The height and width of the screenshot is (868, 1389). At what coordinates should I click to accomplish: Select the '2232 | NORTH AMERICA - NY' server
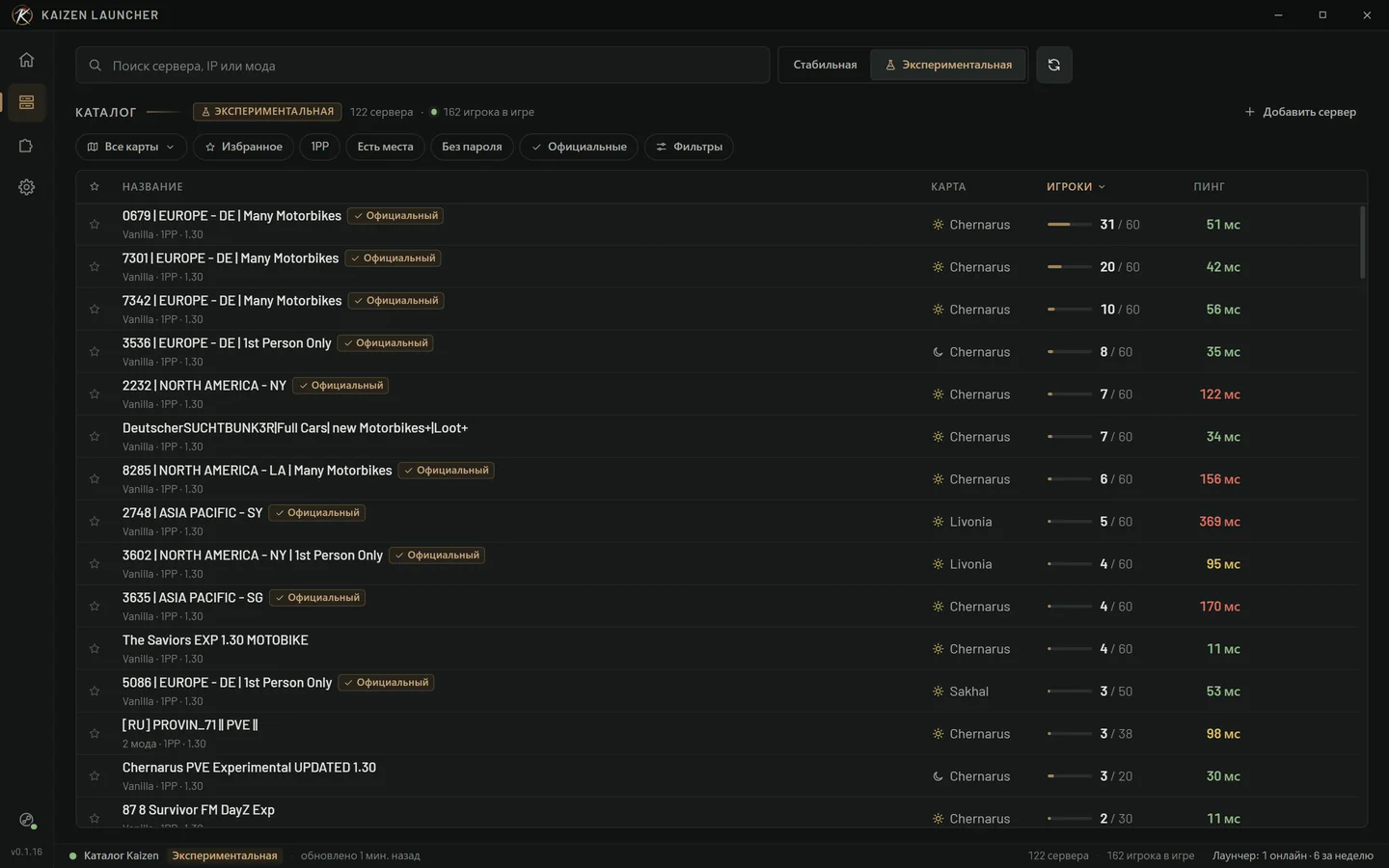pyautogui.click(x=718, y=394)
